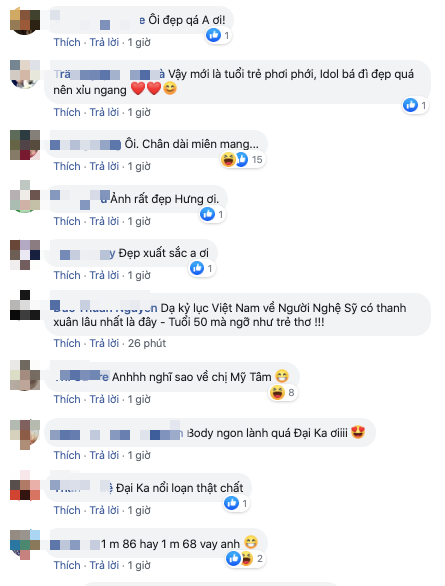Image resolution: width=445 pixels, height=586 pixels.
Task: View reactions on '1 m 86 hay 1 m 68' comment
Action: point(245,559)
